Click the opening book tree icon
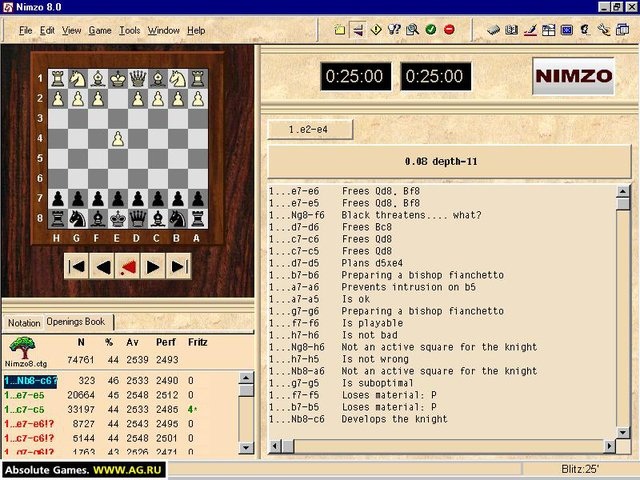Screen dimensions: 640x480 [x=23, y=348]
